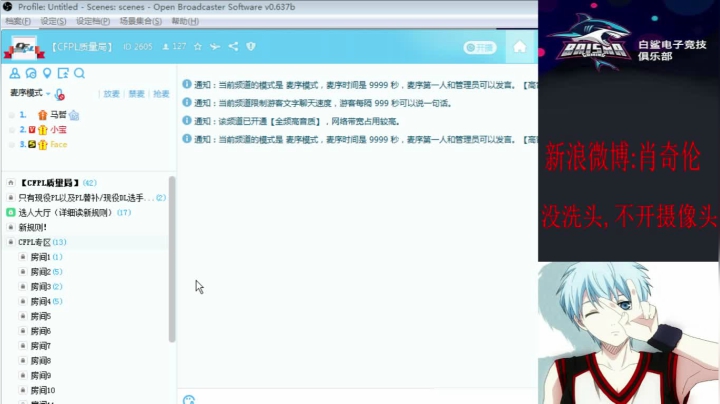Screen dimensions: 720x404
Task: Enter channel 房间7
Action: (40, 346)
